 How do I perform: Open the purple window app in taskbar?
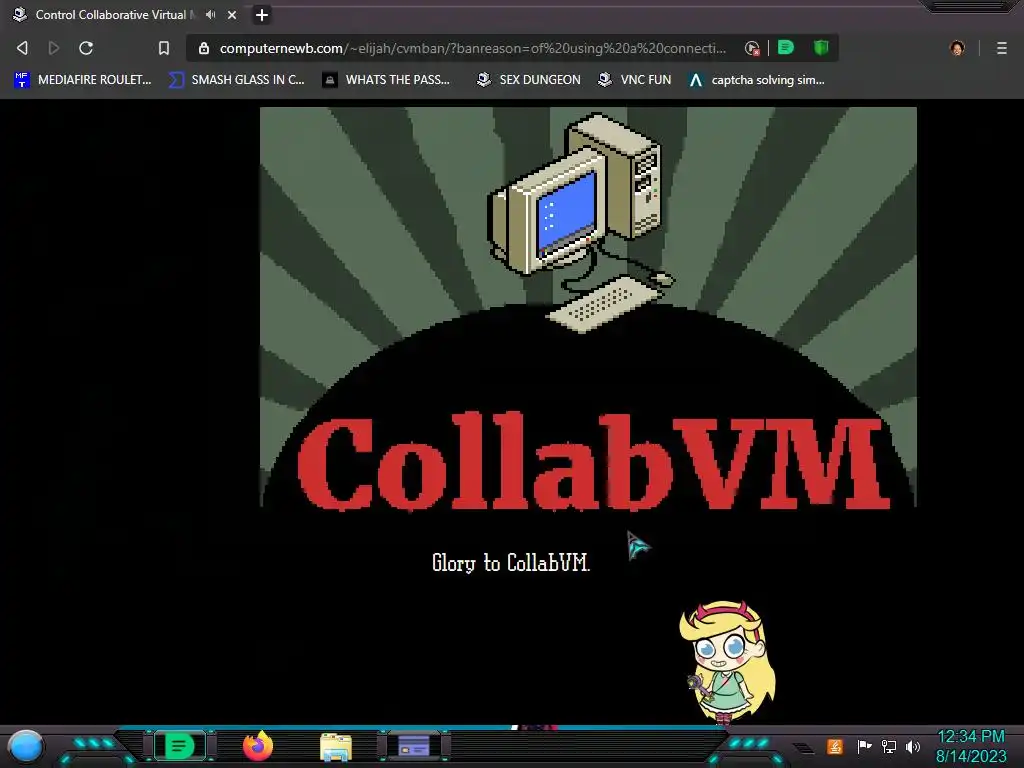click(x=414, y=746)
